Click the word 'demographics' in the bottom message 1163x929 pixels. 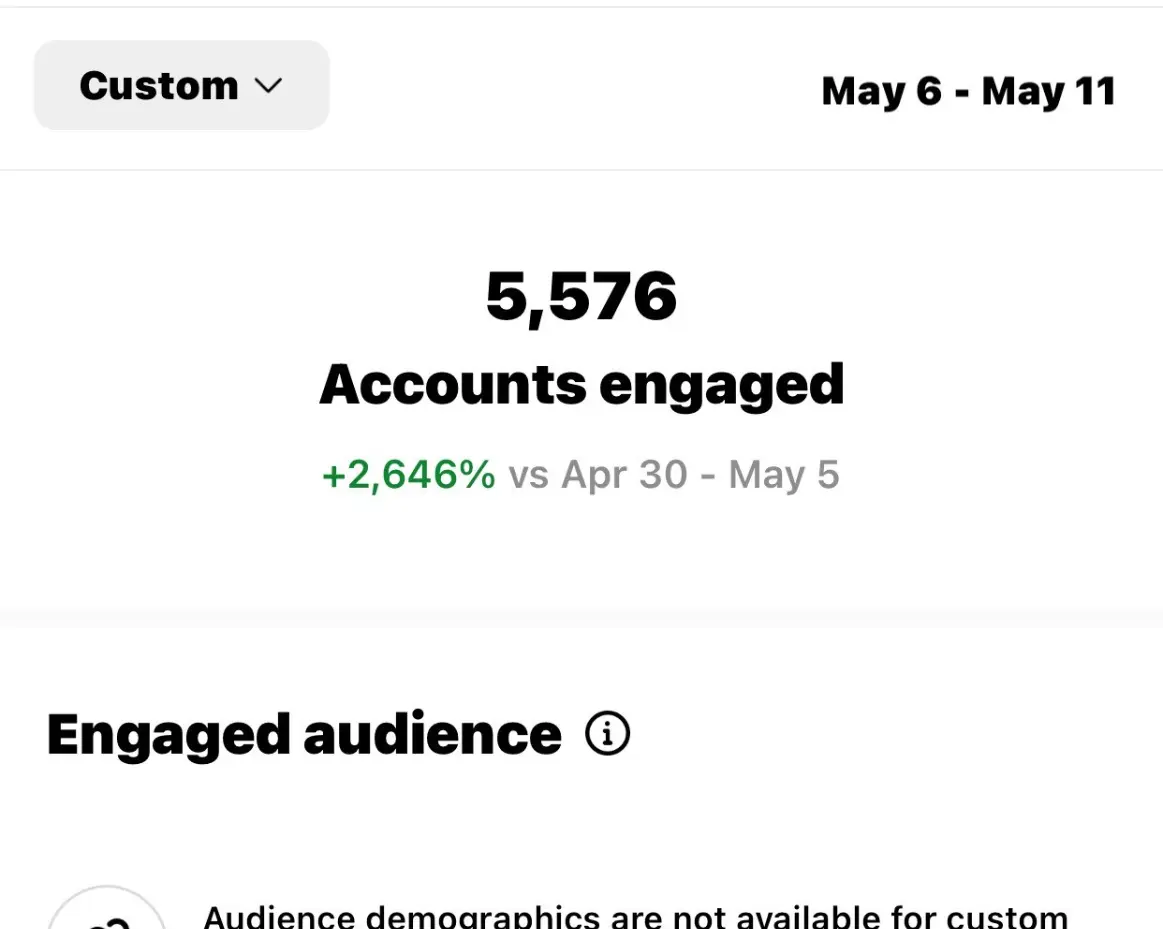click(x=483, y=916)
